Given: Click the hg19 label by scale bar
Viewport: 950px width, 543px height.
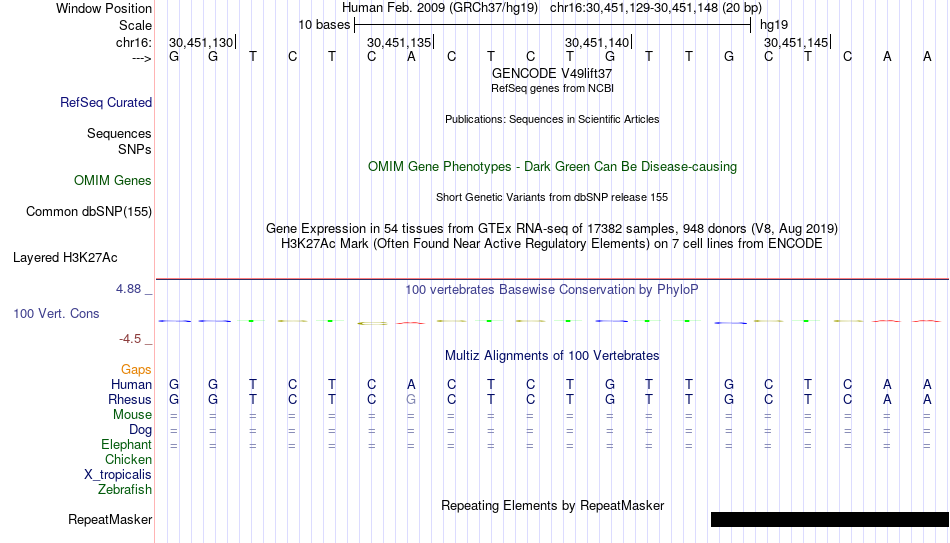Looking at the screenshot, I should (x=774, y=25).
